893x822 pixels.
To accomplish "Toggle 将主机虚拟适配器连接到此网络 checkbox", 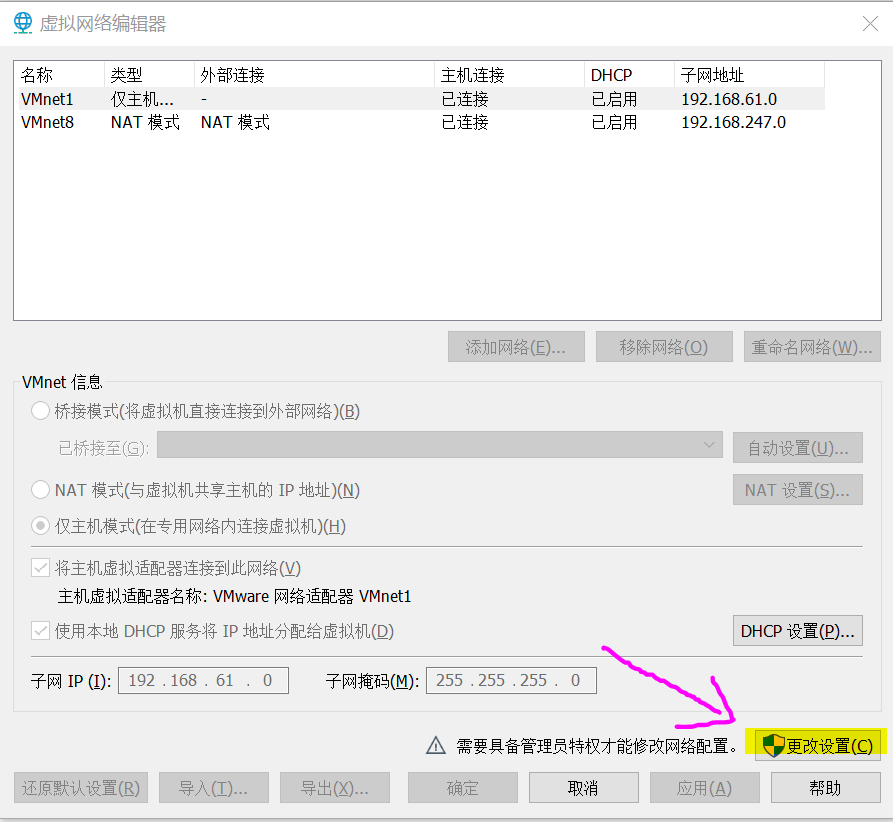I will point(40,567).
